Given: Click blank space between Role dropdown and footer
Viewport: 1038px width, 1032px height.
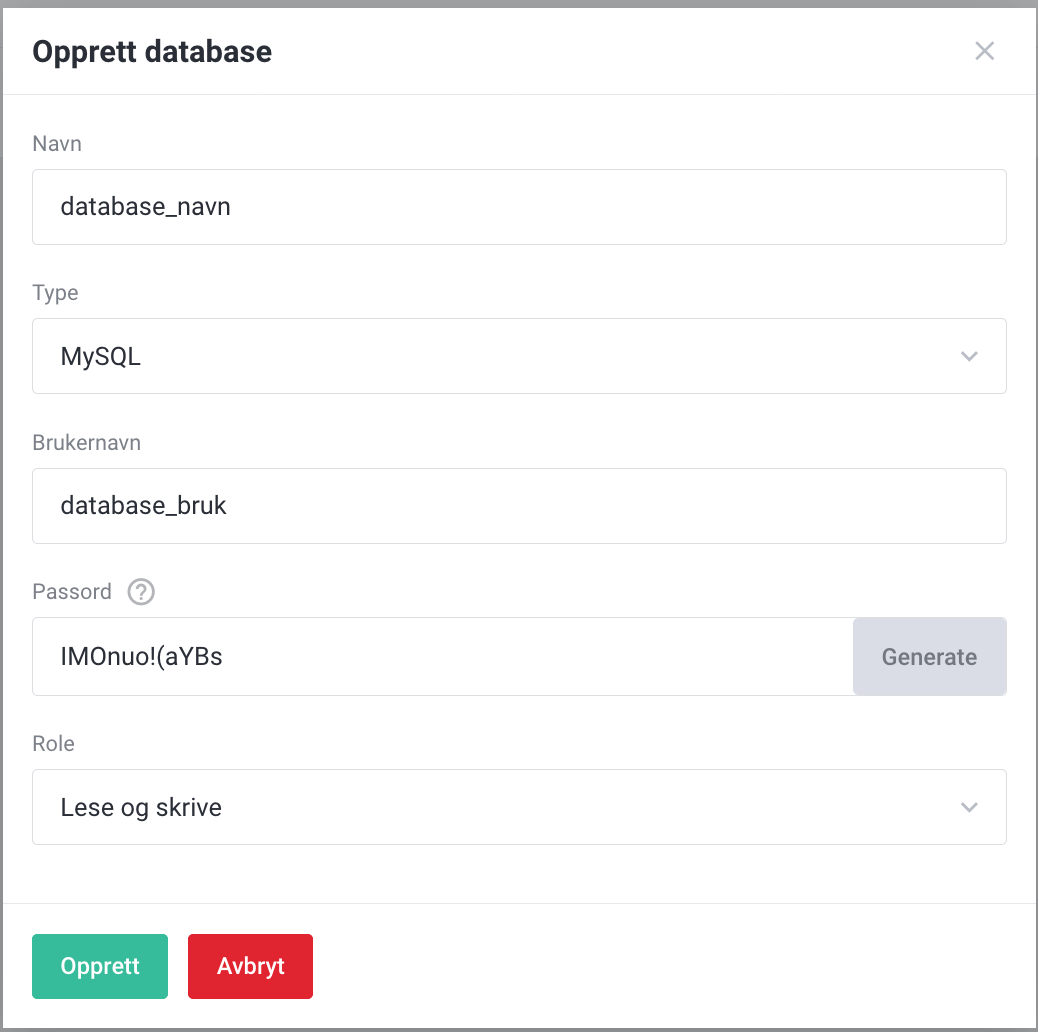Looking at the screenshot, I should [x=518, y=875].
